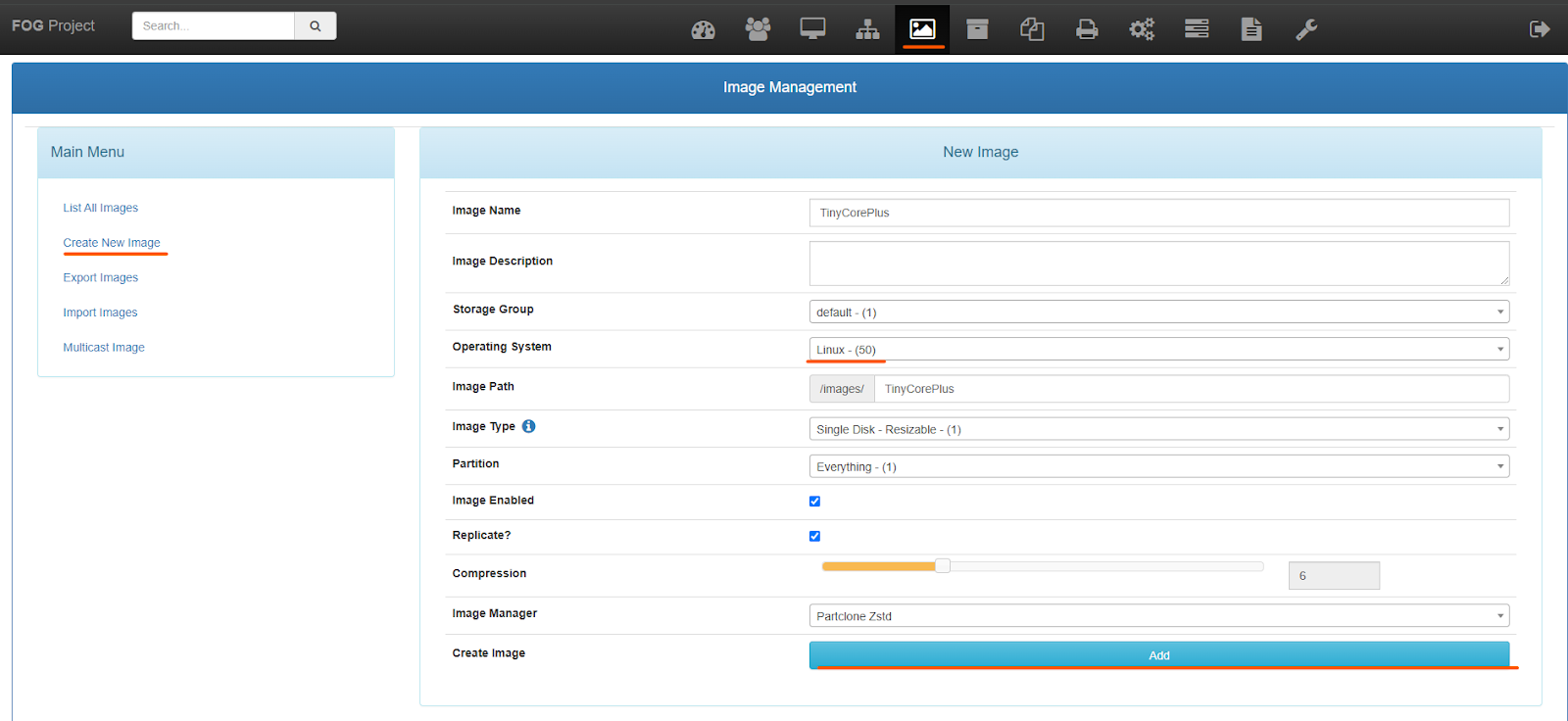Click in the Image Description textarea
Screen dimensions: 1568x721
pos(1159,264)
